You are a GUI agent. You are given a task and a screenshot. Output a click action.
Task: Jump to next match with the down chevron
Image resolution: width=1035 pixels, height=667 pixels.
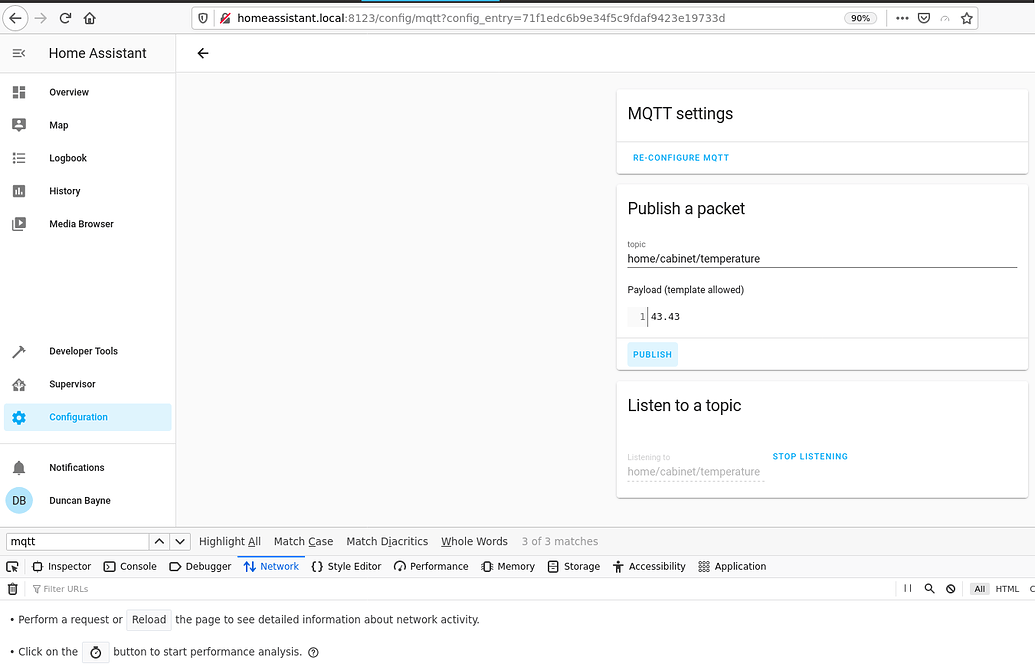click(179, 541)
